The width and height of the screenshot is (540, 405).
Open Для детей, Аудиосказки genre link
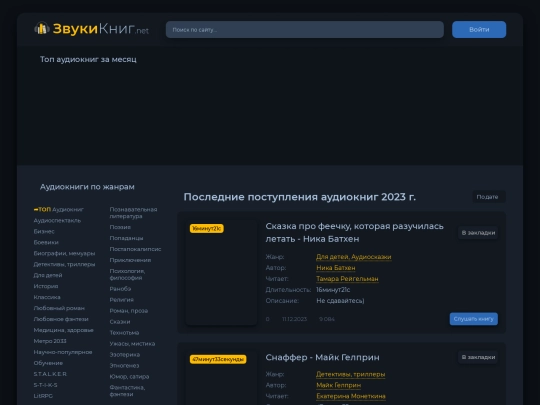click(354, 257)
